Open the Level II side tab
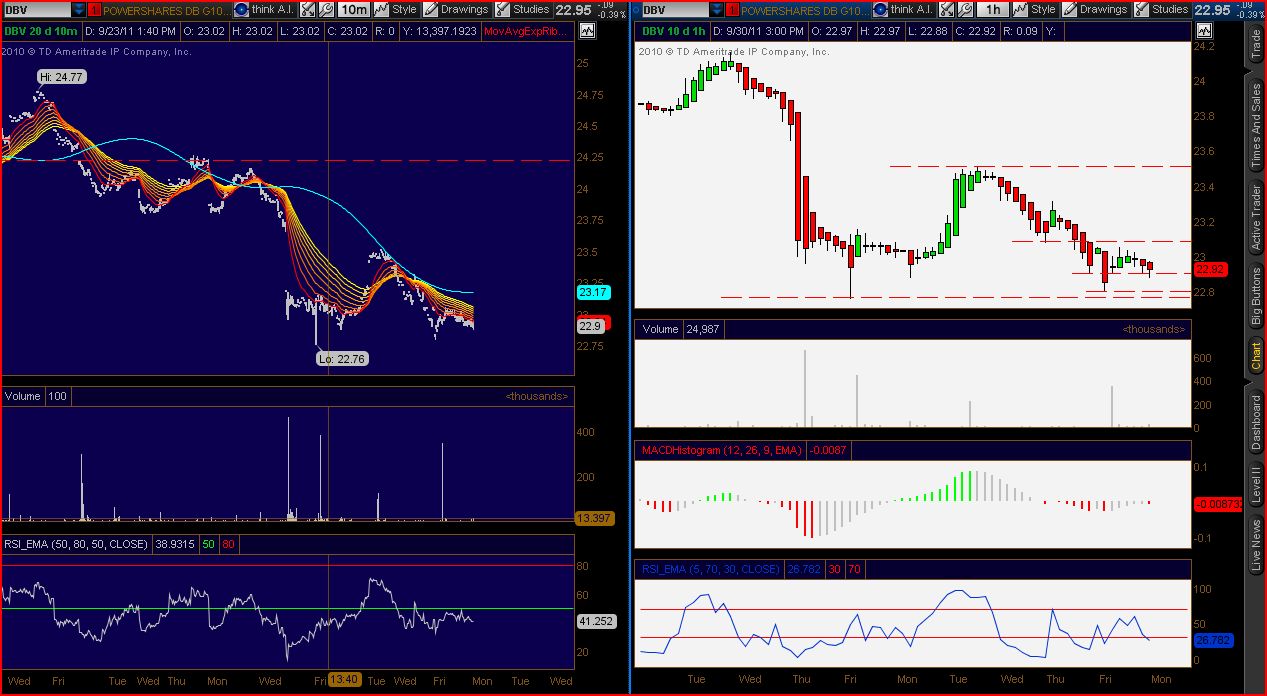1267x696 pixels. [x=1256, y=485]
